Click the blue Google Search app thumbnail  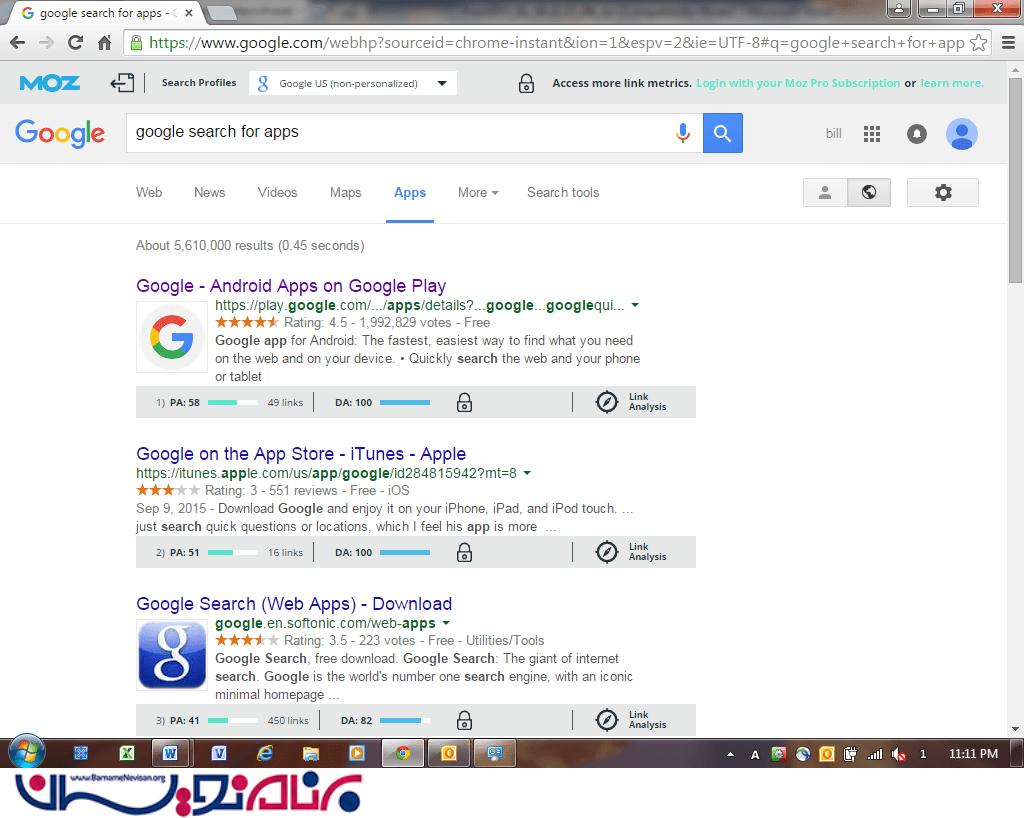tap(172, 655)
